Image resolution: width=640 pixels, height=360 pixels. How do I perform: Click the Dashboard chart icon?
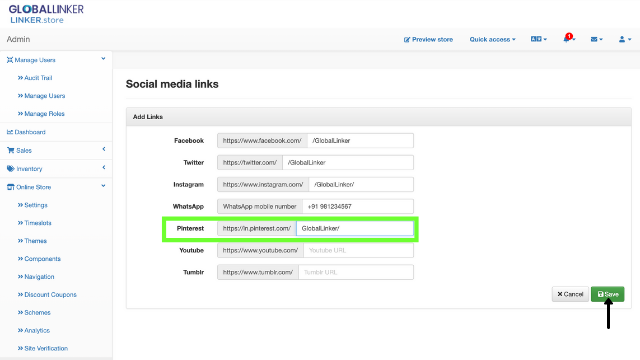point(10,132)
